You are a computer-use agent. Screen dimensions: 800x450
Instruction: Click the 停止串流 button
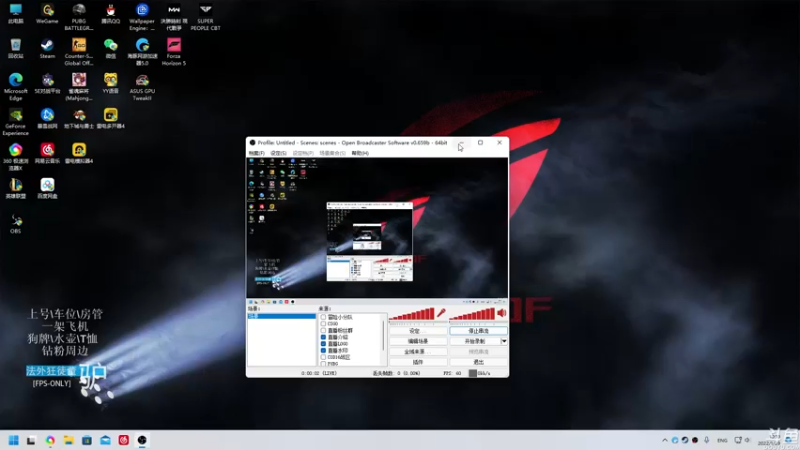coord(478,331)
